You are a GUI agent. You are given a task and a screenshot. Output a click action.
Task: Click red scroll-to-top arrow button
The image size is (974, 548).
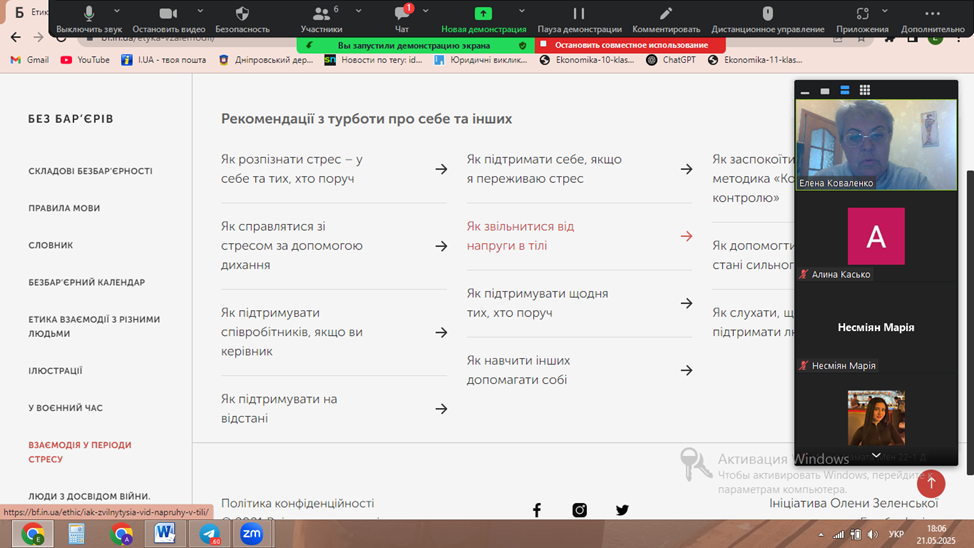(931, 483)
